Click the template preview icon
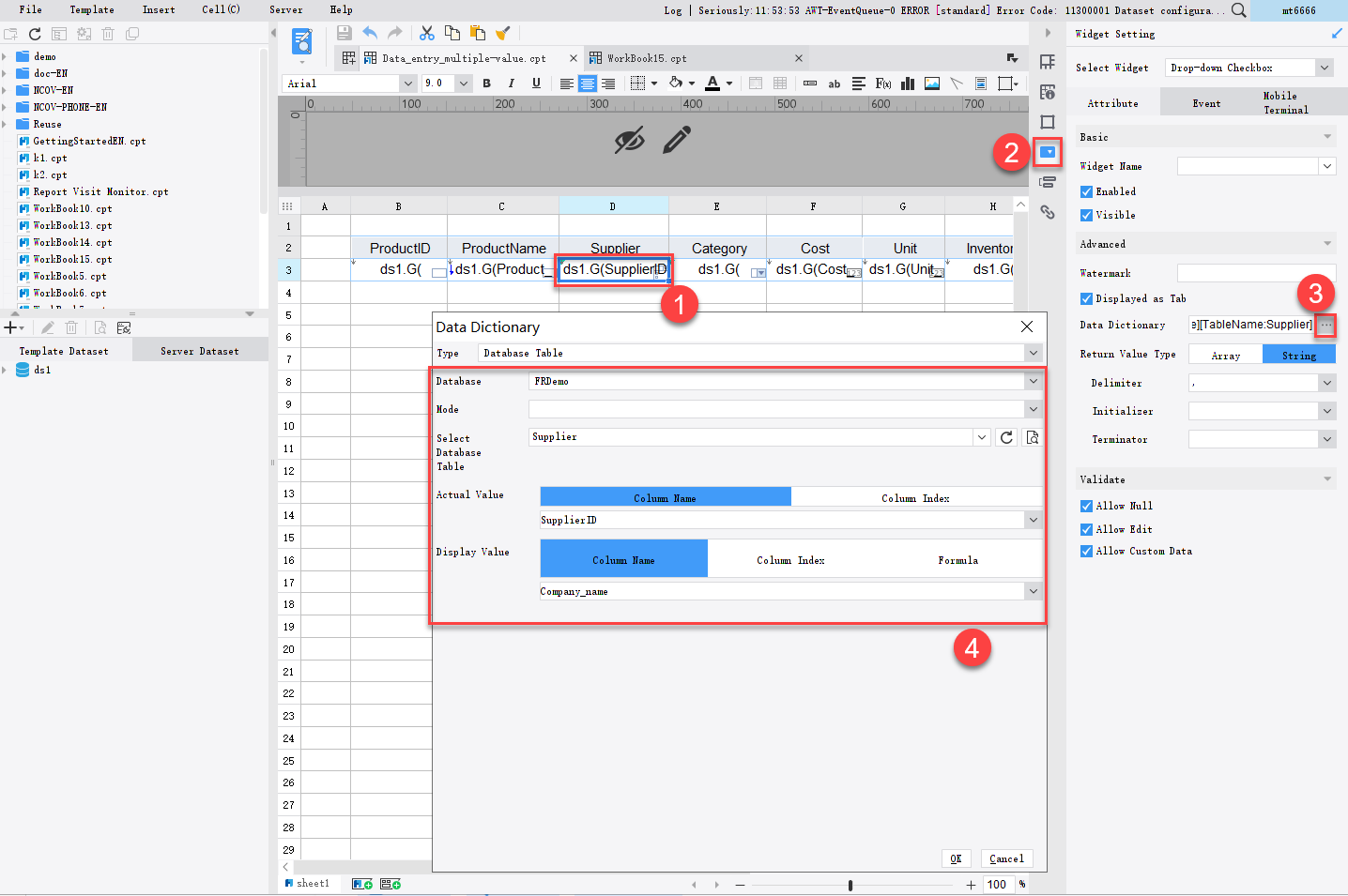The height and width of the screenshot is (896, 1348). coord(302,41)
